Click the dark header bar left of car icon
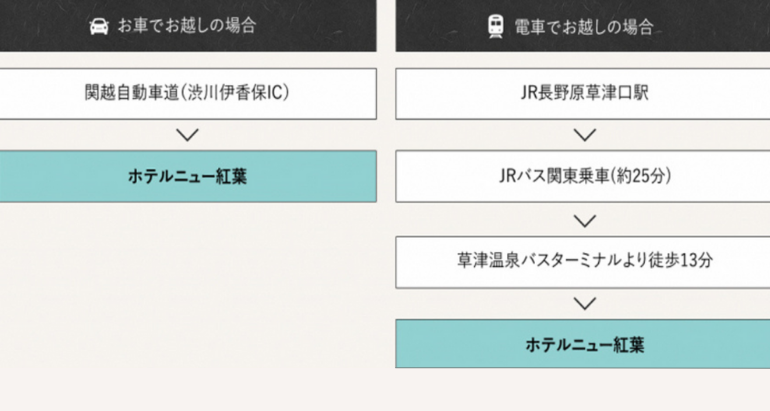Image resolution: width=770 pixels, height=411 pixels. pyautogui.click(x=40, y=27)
